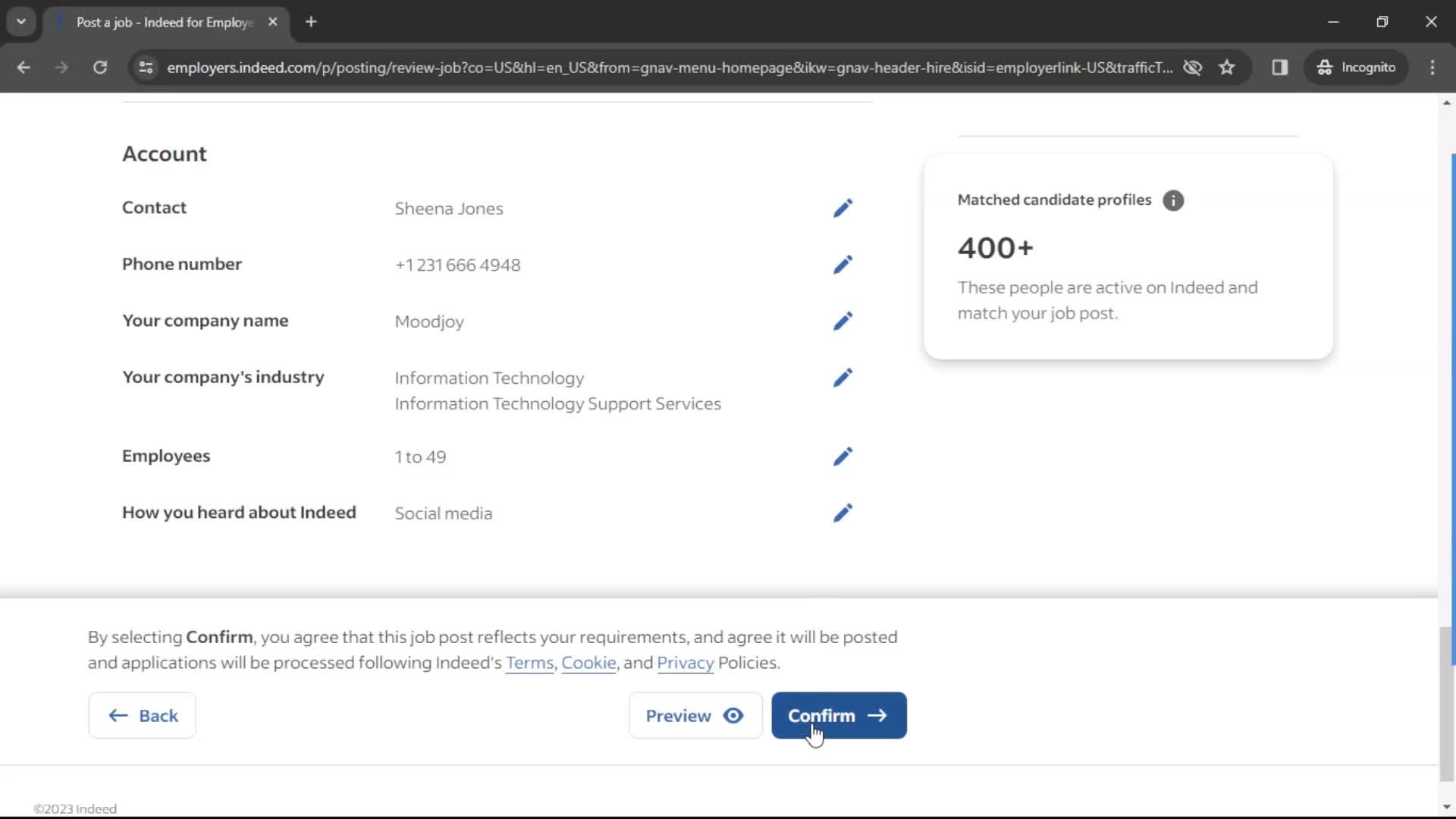
Task: Click the Cookie link in the disclaimer
Action: tap(589, 662)
